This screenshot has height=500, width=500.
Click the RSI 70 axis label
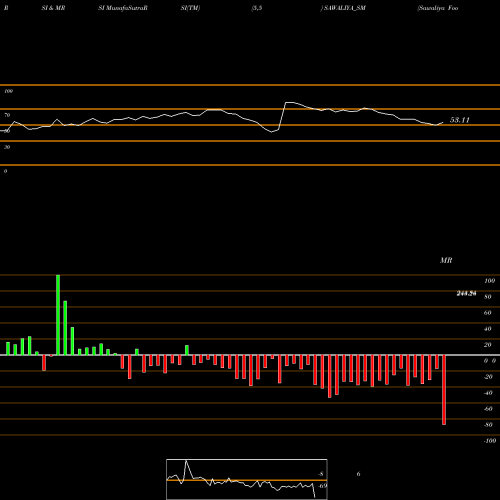7,115
